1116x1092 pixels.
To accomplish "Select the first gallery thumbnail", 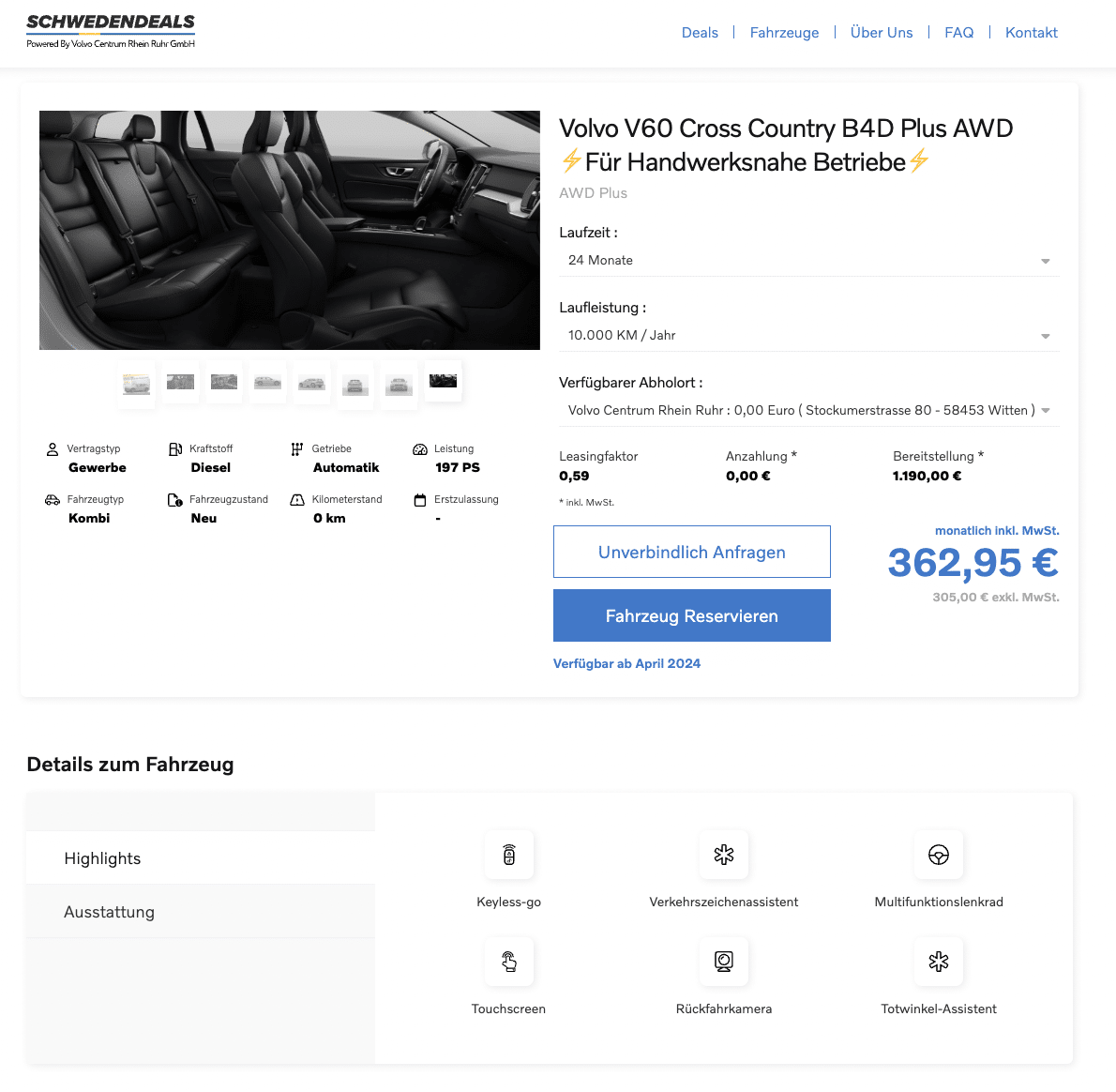I will pyautogui.click(x=136, y=383).
